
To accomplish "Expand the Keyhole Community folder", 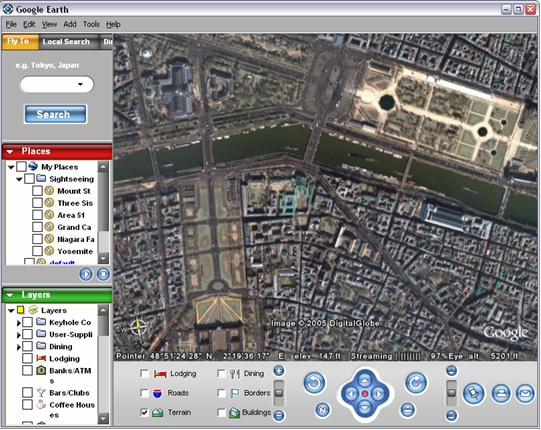I will [x=19, y=323].
